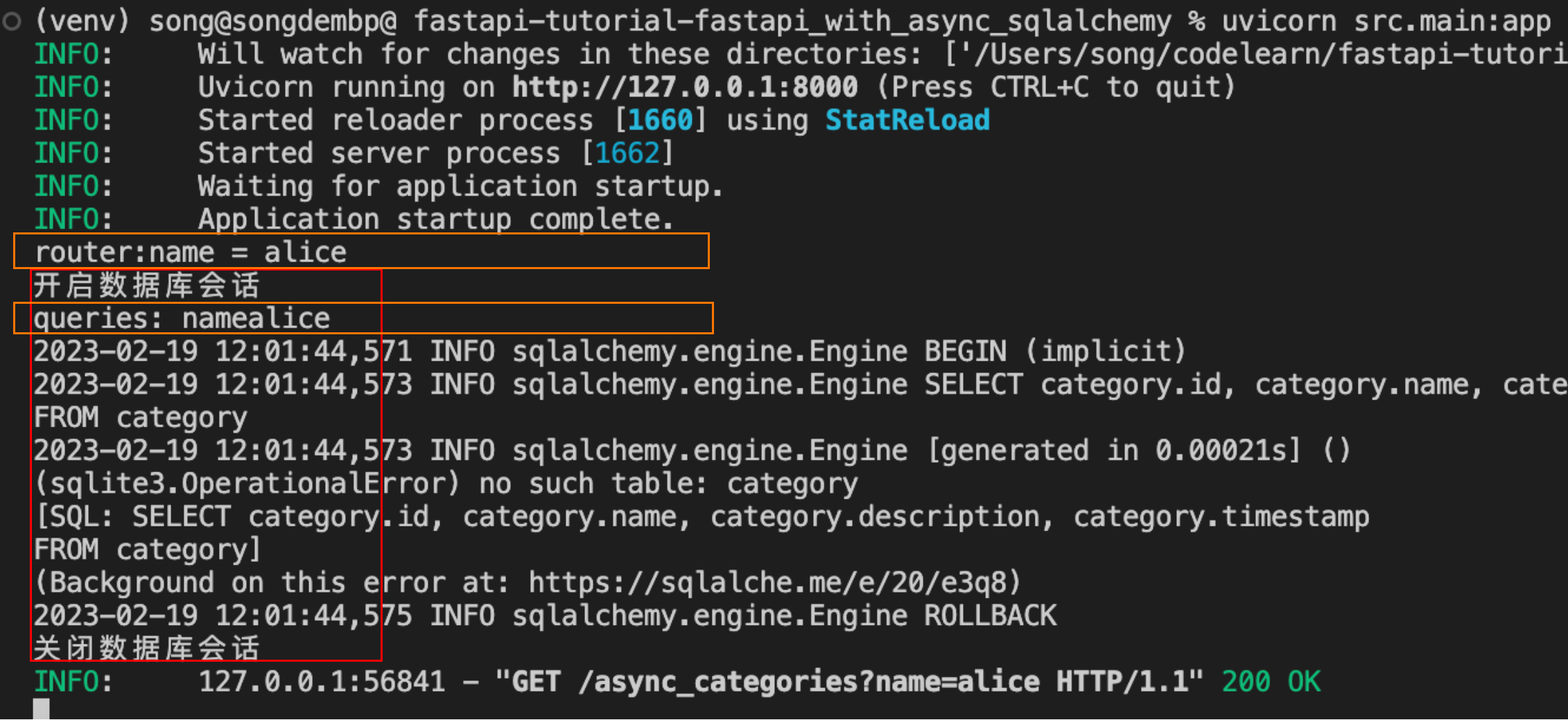Click the terminal prompt circle indicator

tap(12, 22)
